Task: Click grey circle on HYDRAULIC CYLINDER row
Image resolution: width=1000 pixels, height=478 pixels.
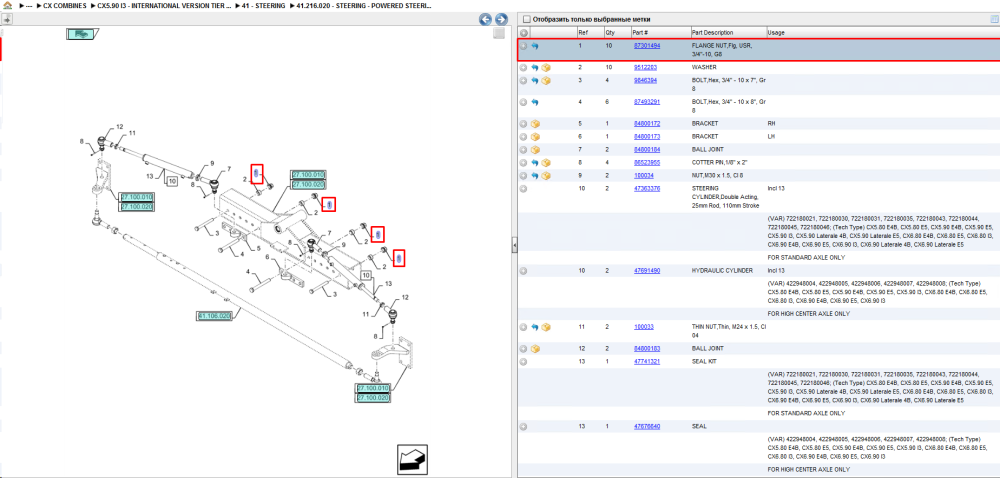Action: [524, 271]
